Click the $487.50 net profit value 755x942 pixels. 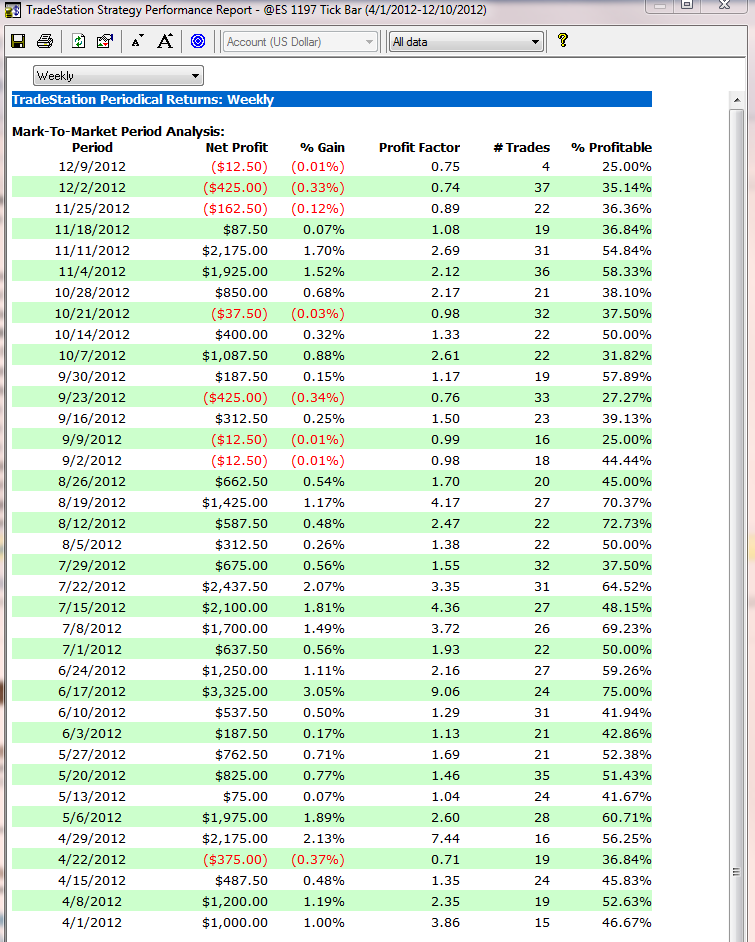[x=241, y=882]
